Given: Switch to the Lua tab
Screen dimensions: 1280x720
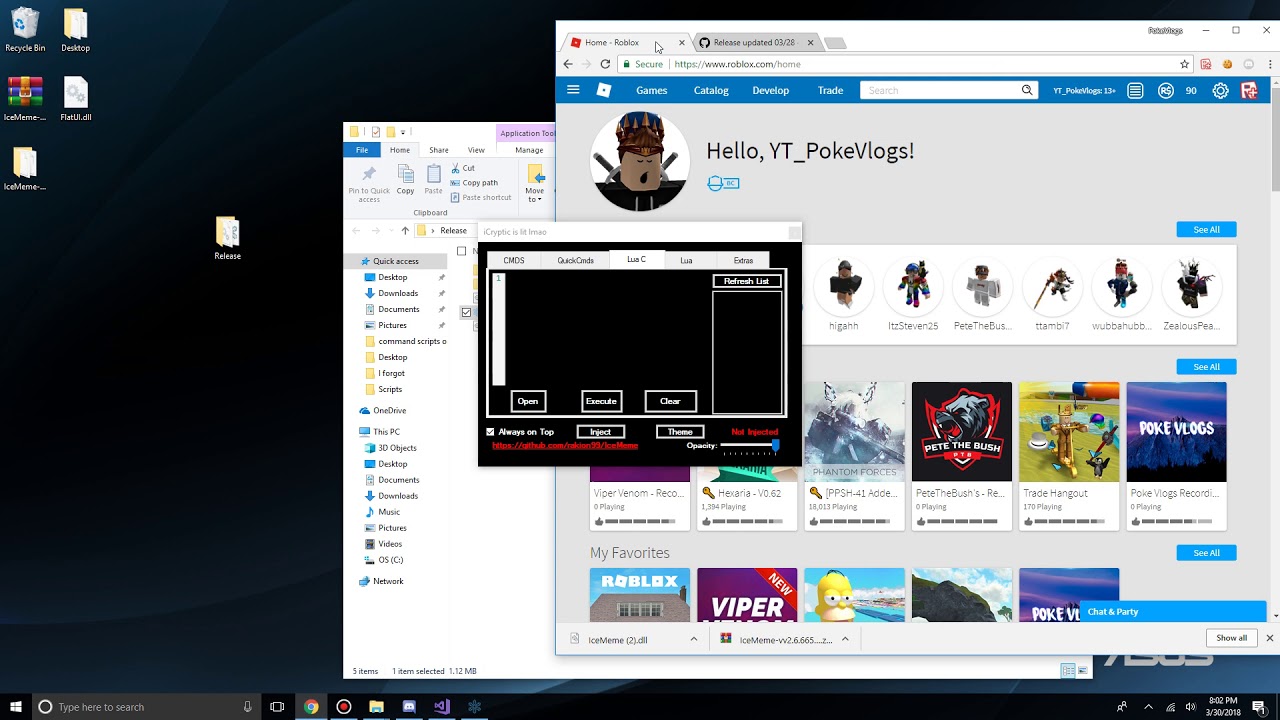Looking at the screenshot, I should point(686,260).
